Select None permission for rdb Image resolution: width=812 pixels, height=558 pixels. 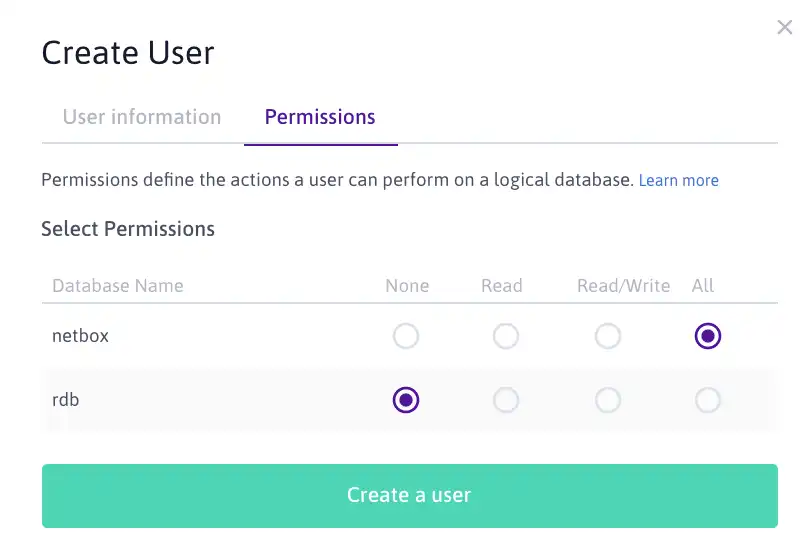click(x=406, y=400)
